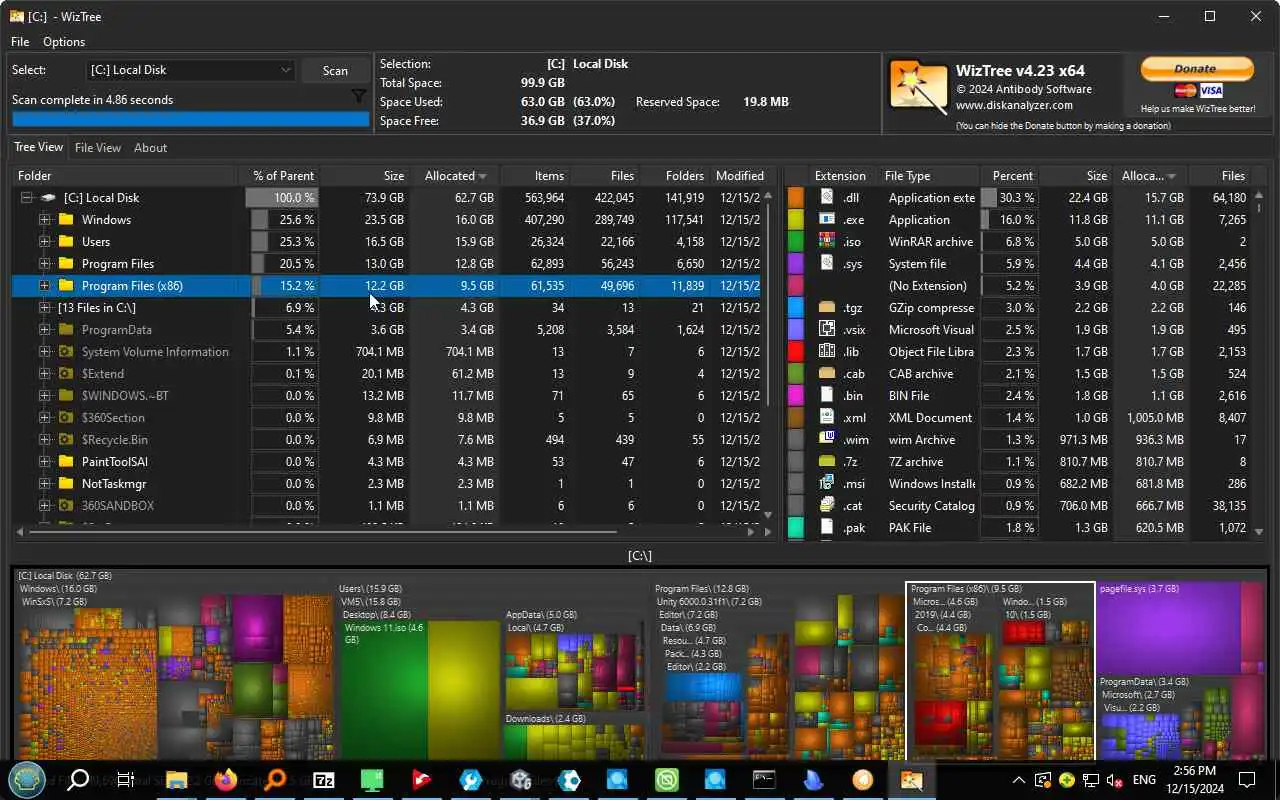The width and height of the screenshot is (1280, 800).
Task: Click the .xml document icon
Action: coord(827,417)
